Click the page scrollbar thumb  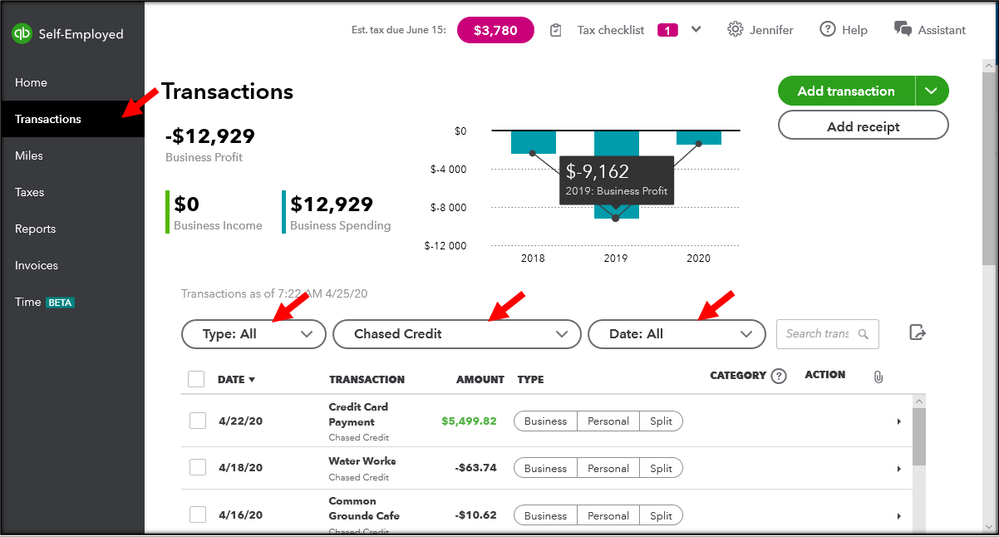tap(989, 169)
